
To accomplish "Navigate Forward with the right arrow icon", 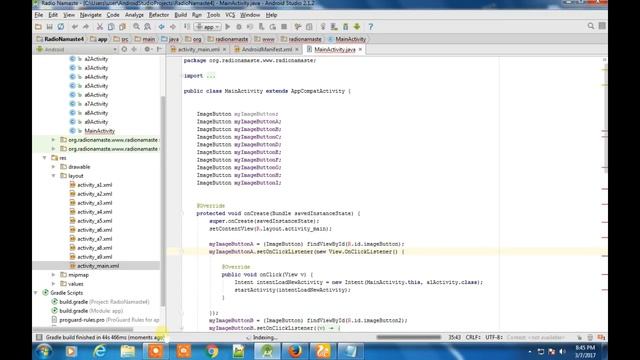I will [173, 27].
